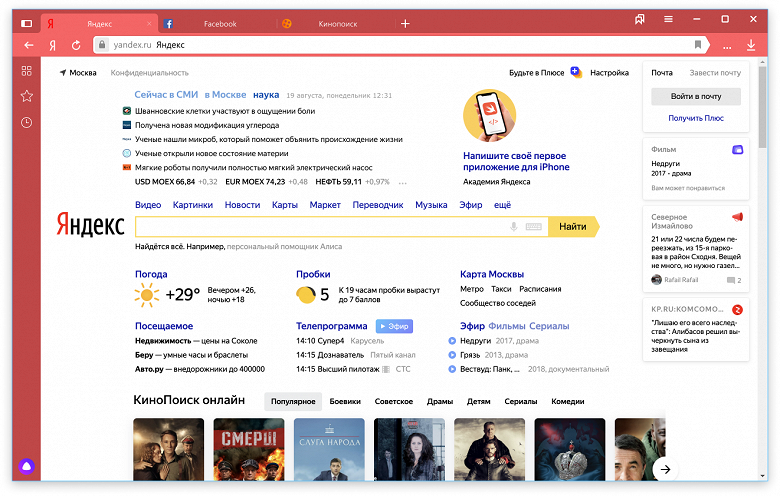Image resolution: width=780 pixels, height=496 pixels.
Task: Switch news to наука tab
Action: [x=266, y=95]
